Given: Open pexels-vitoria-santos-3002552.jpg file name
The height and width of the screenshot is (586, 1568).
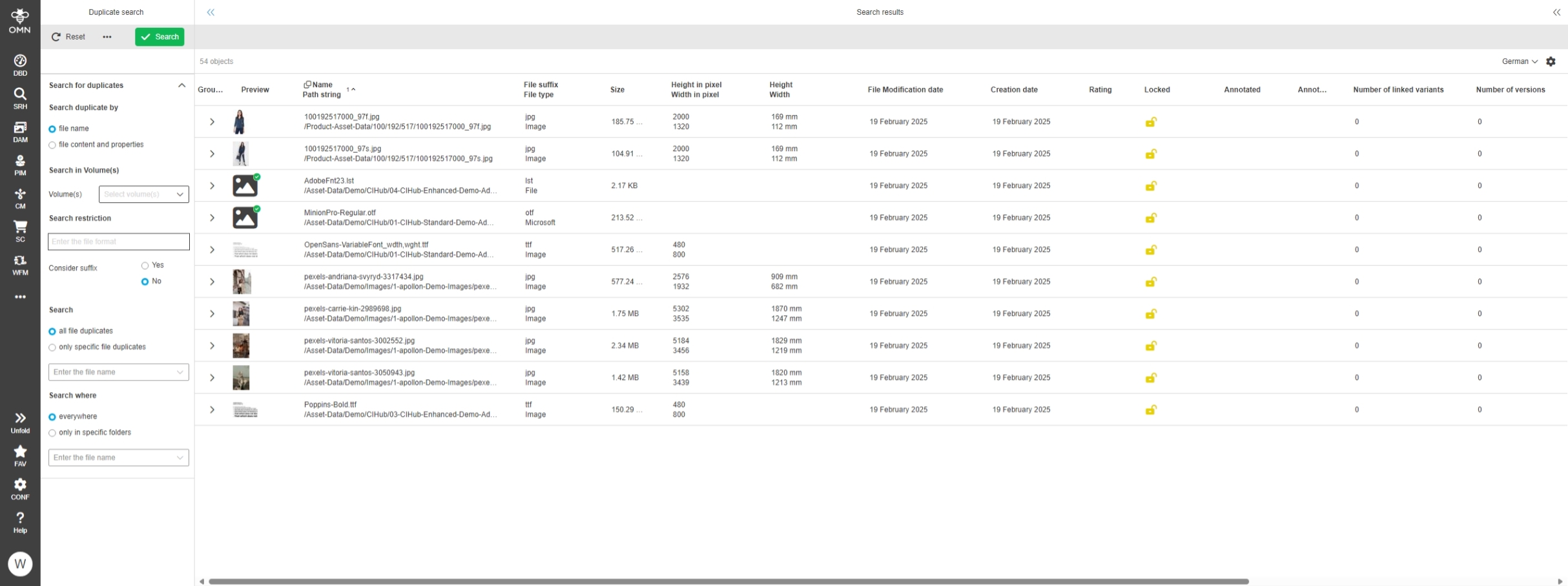Looking at the screenshot, I should (x=359, y=340).
